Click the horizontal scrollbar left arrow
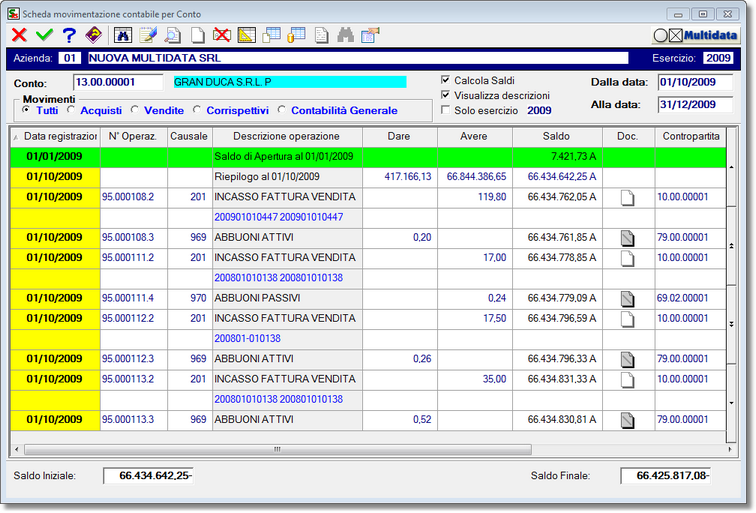Screen dimensions: 756x513 [x=16, y=450]
